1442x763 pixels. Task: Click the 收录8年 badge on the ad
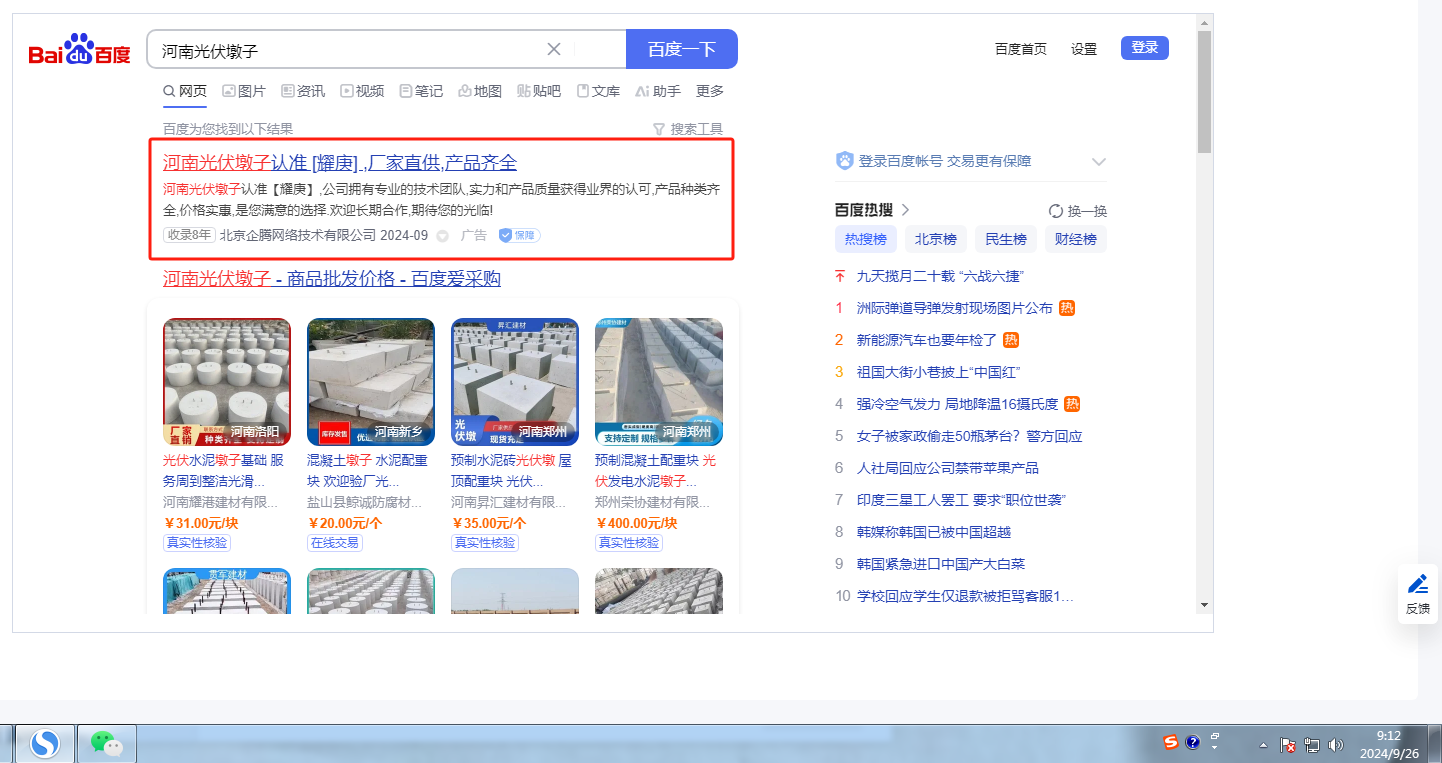click(189, 236)
